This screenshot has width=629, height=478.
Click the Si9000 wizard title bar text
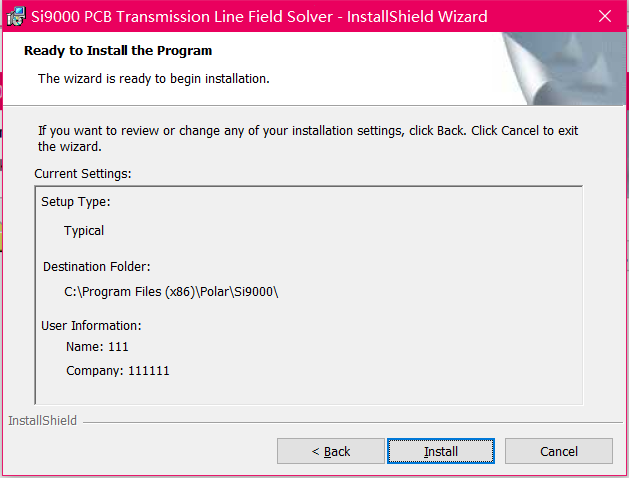coord(259,17)
